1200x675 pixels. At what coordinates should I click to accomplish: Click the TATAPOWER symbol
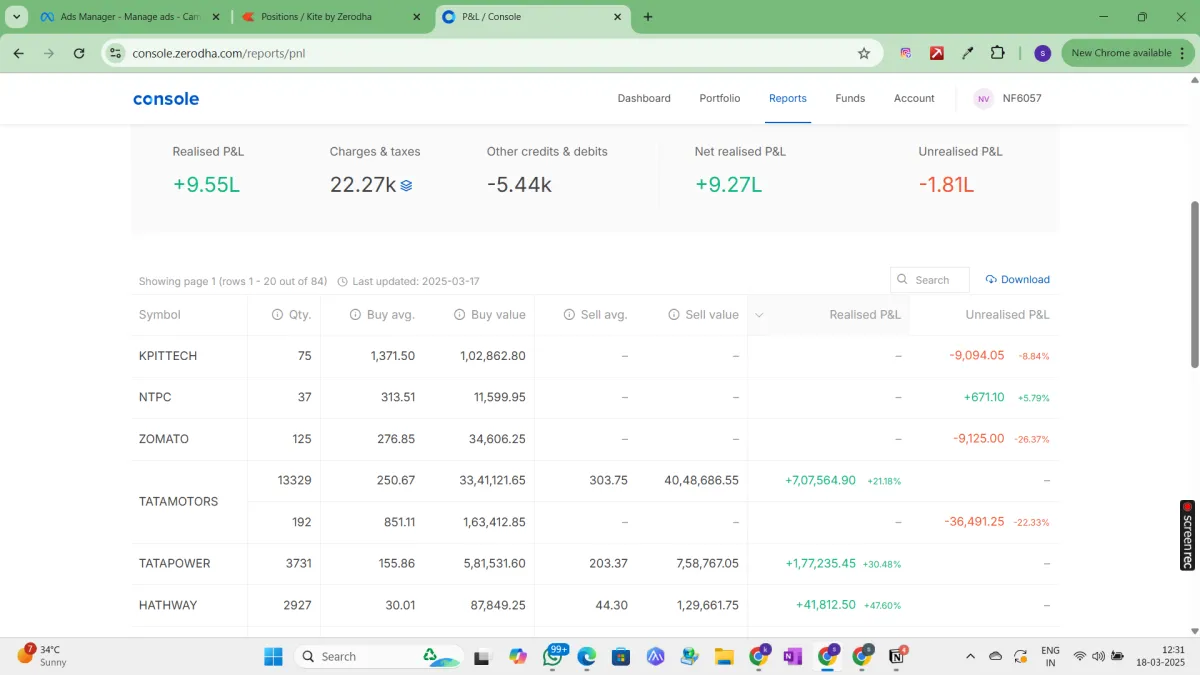coord(175,564)
